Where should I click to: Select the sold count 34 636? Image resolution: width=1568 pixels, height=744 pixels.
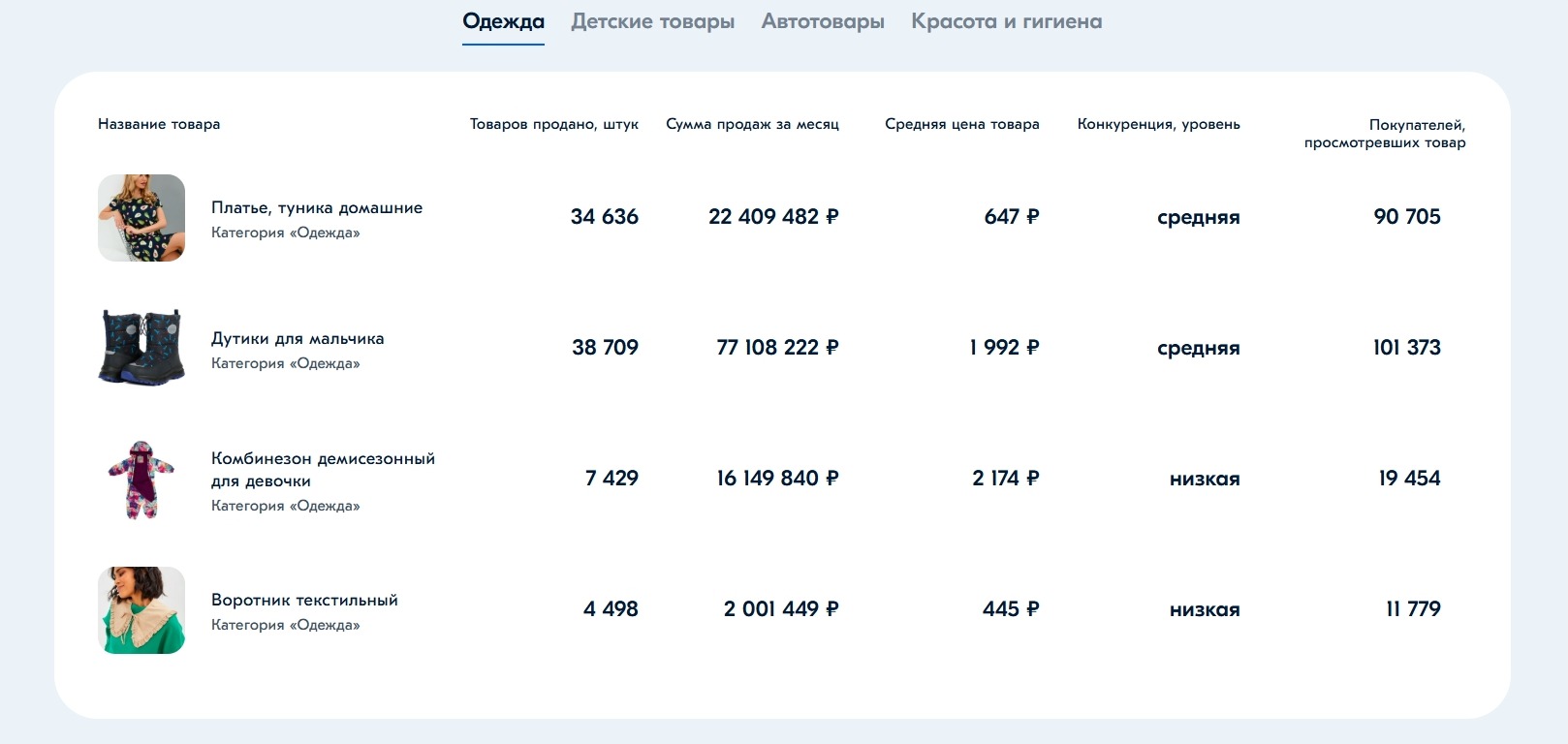click(605, 217)
